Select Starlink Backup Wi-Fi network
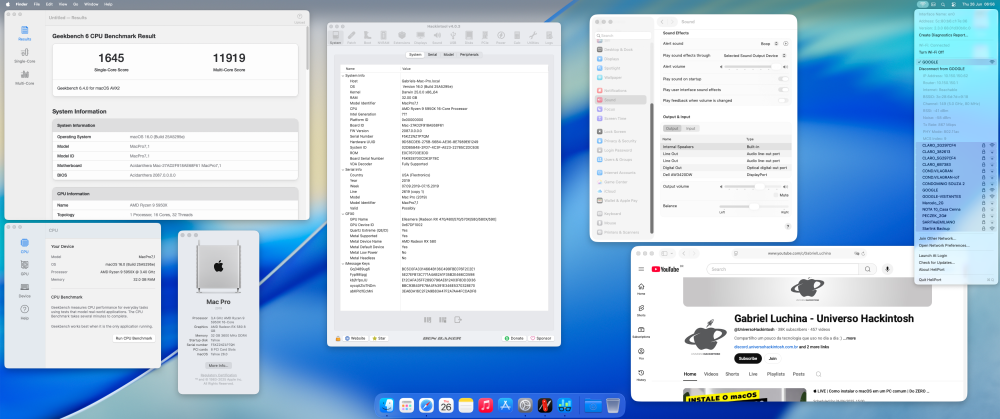1000x419 pixels. (955, 228)
